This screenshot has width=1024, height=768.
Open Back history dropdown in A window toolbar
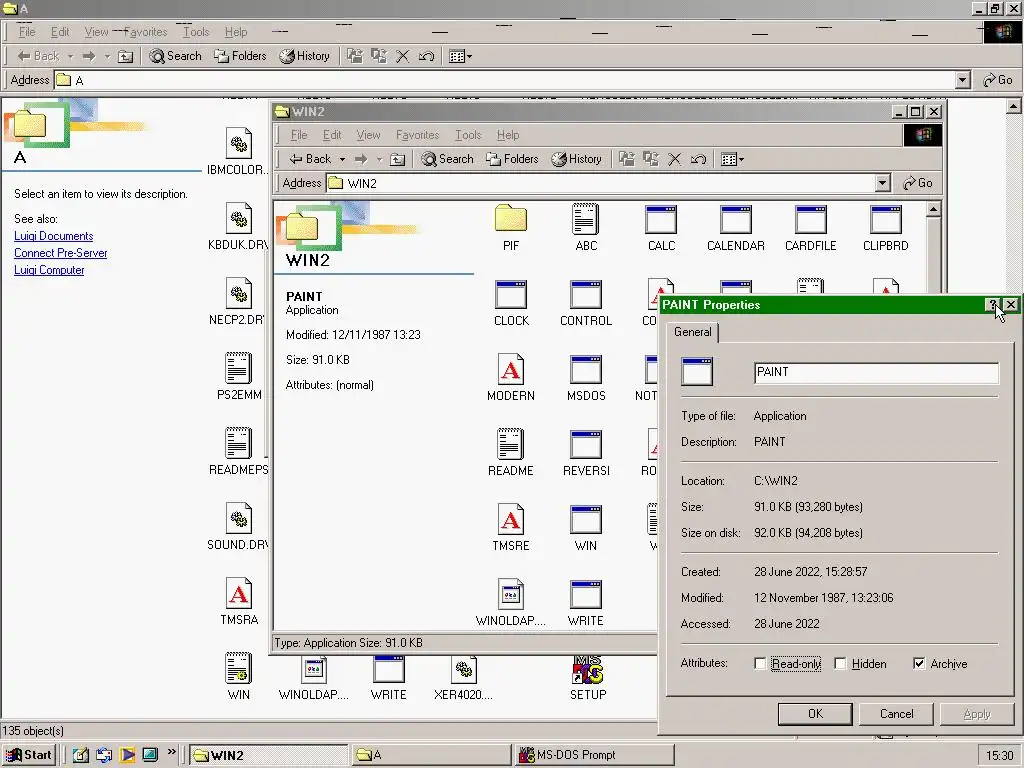pos(71,56)
